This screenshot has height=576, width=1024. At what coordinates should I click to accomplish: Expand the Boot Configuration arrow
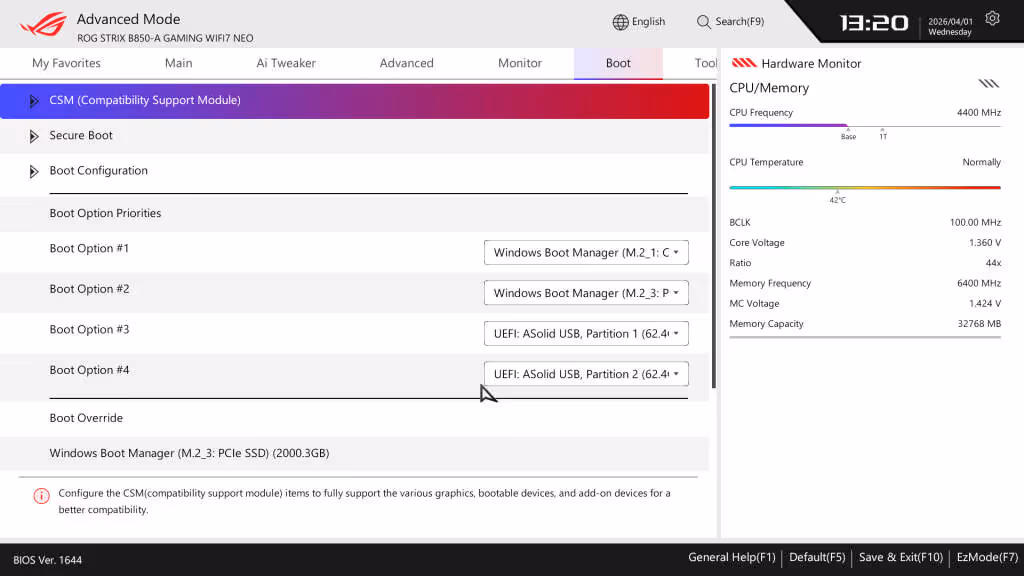click(x=33, y=171)
